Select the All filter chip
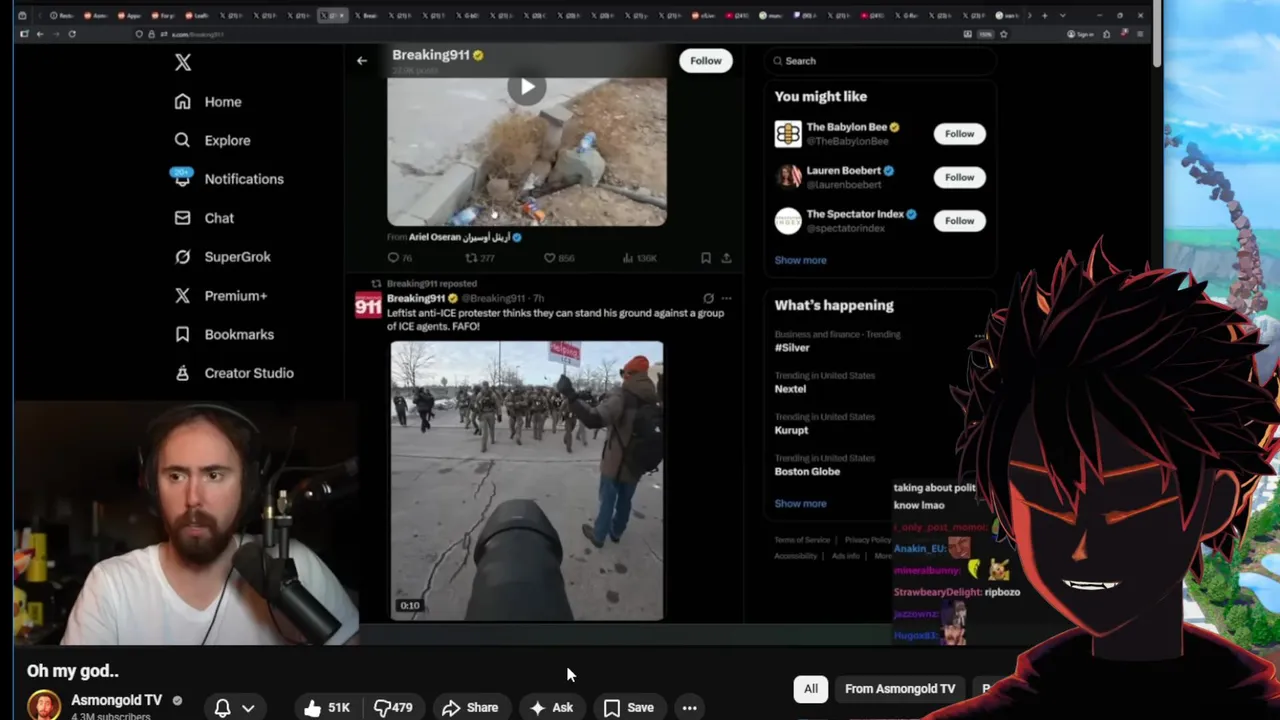1280x720 pixels. pos(811,689)
